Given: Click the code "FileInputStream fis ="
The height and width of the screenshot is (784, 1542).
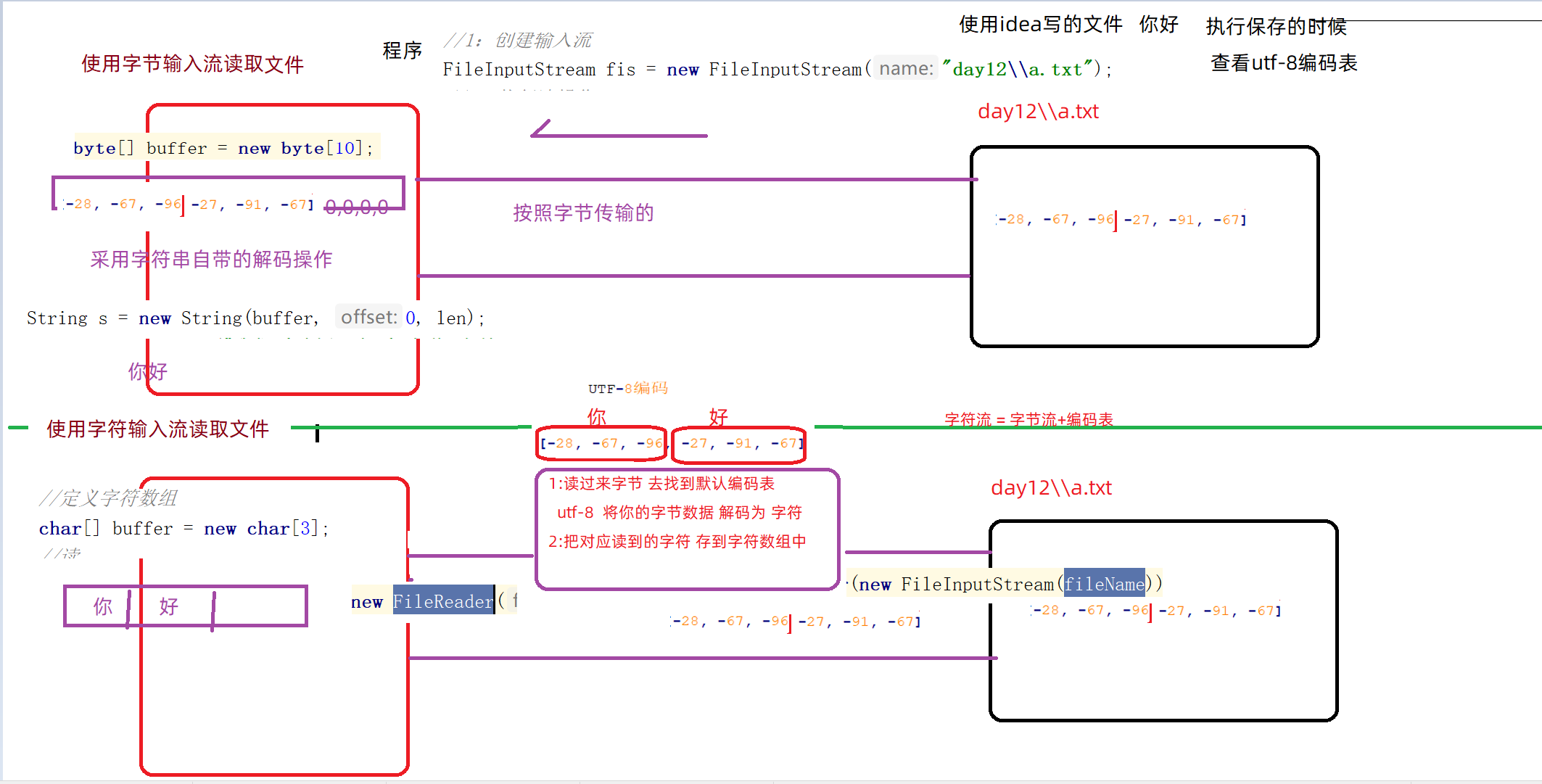Looking at the screenshot, I should point(549,70).
